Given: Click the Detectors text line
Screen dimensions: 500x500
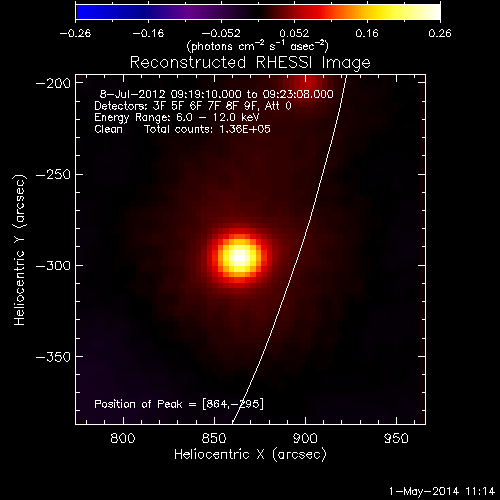Looking at the screenshot, I should (193, 106).
